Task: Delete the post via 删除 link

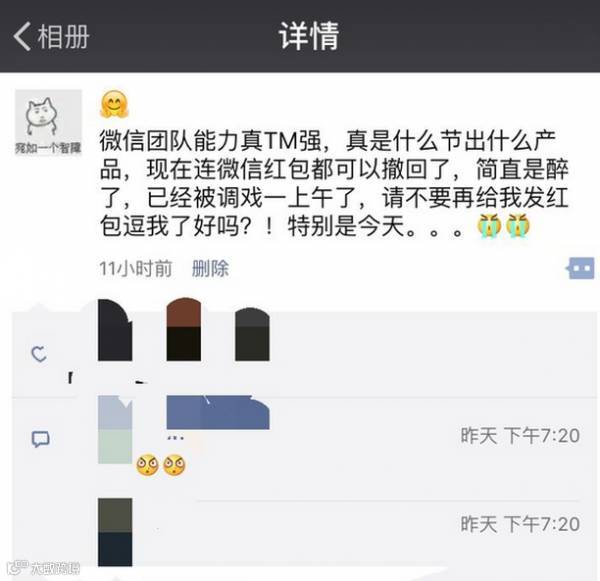Action: pyautogui.click(x=210, y=268)
